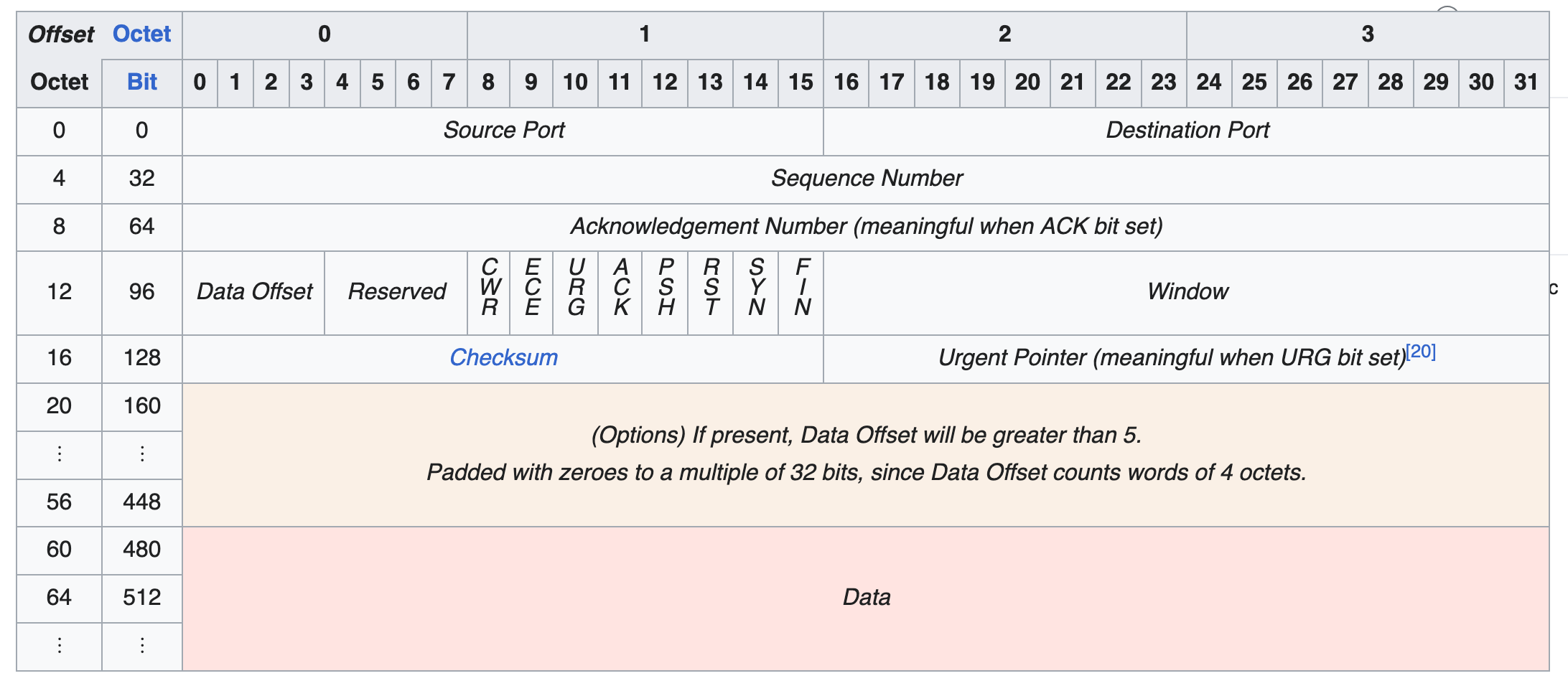This screenshot has width=1568, height=686.
Task: Click the Acknowledgement Number field
Action: [867, 227]
